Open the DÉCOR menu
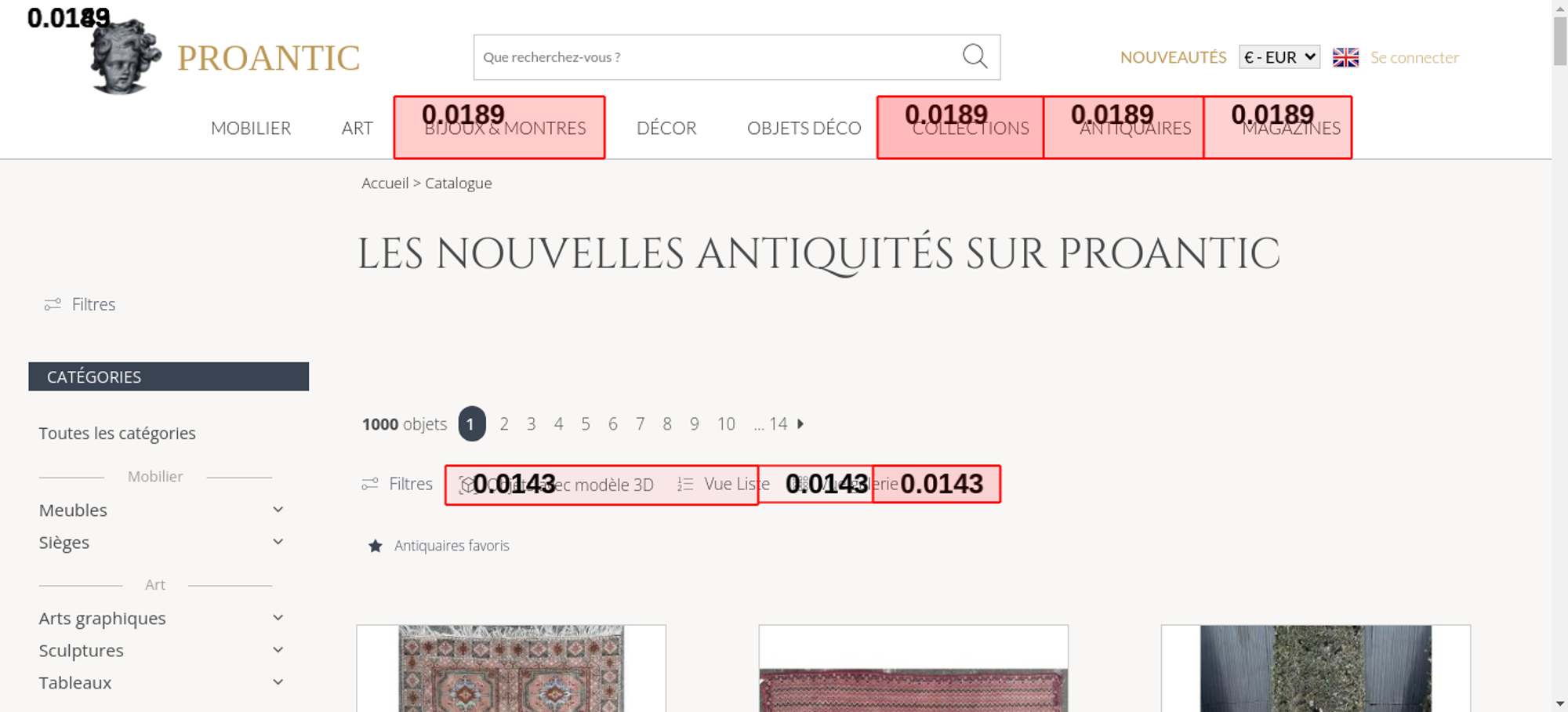Image resolution: width=1568 pixels, height=712 pixels. pos(666,128)
